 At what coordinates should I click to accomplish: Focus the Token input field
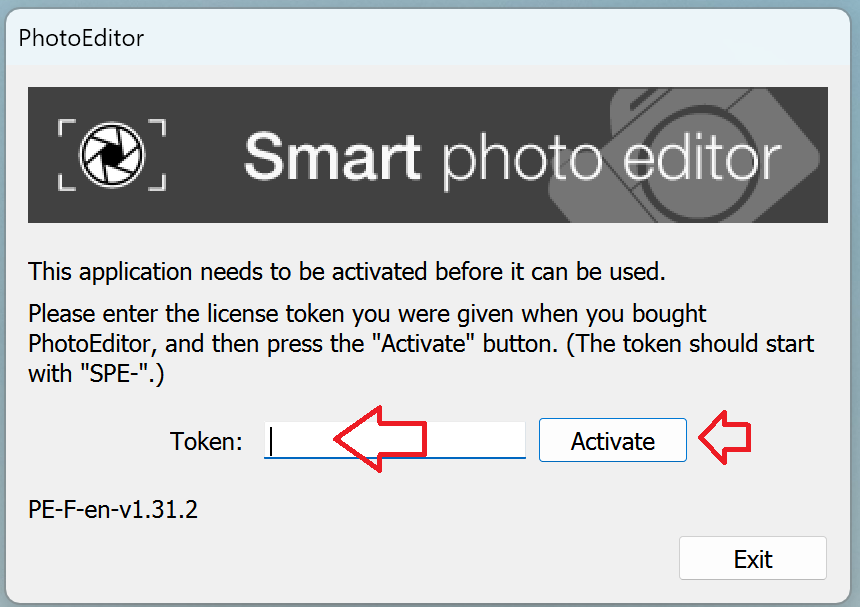395,440
